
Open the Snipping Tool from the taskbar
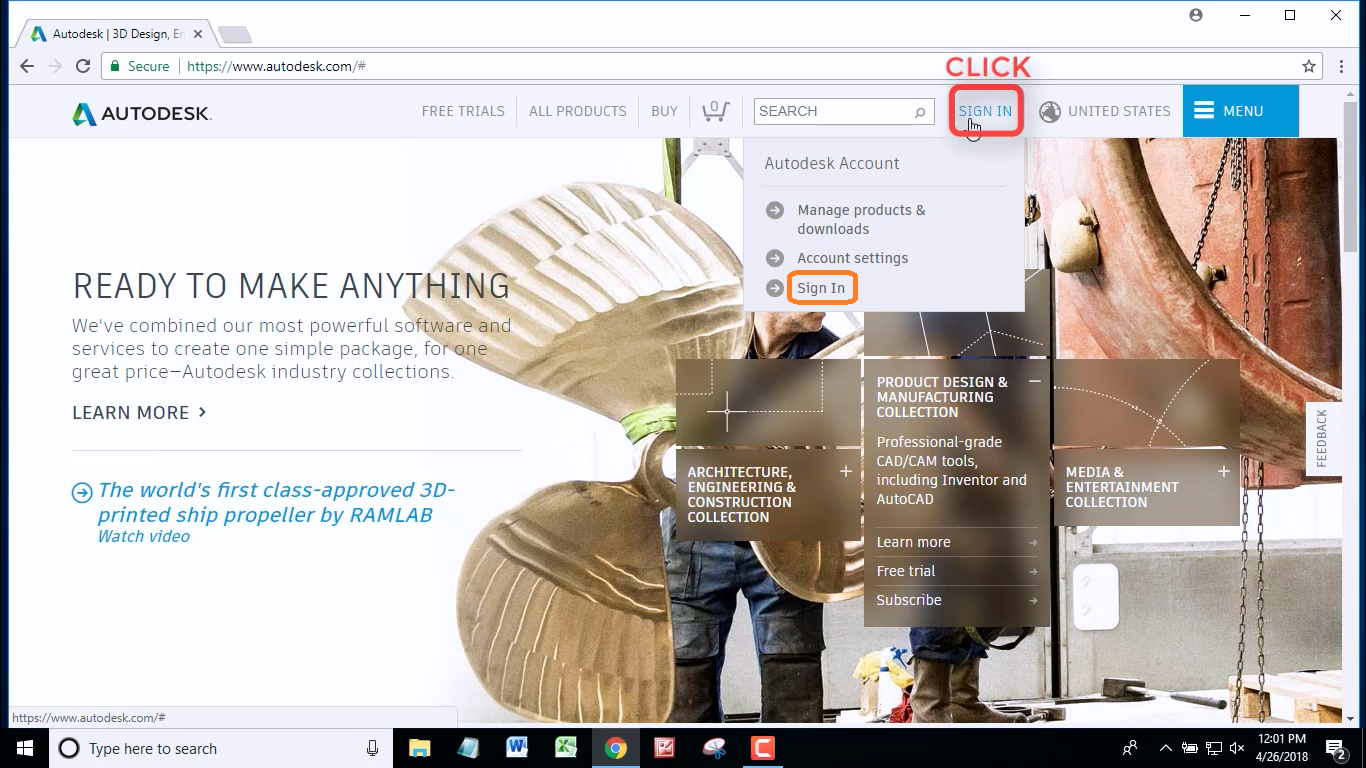714,748
